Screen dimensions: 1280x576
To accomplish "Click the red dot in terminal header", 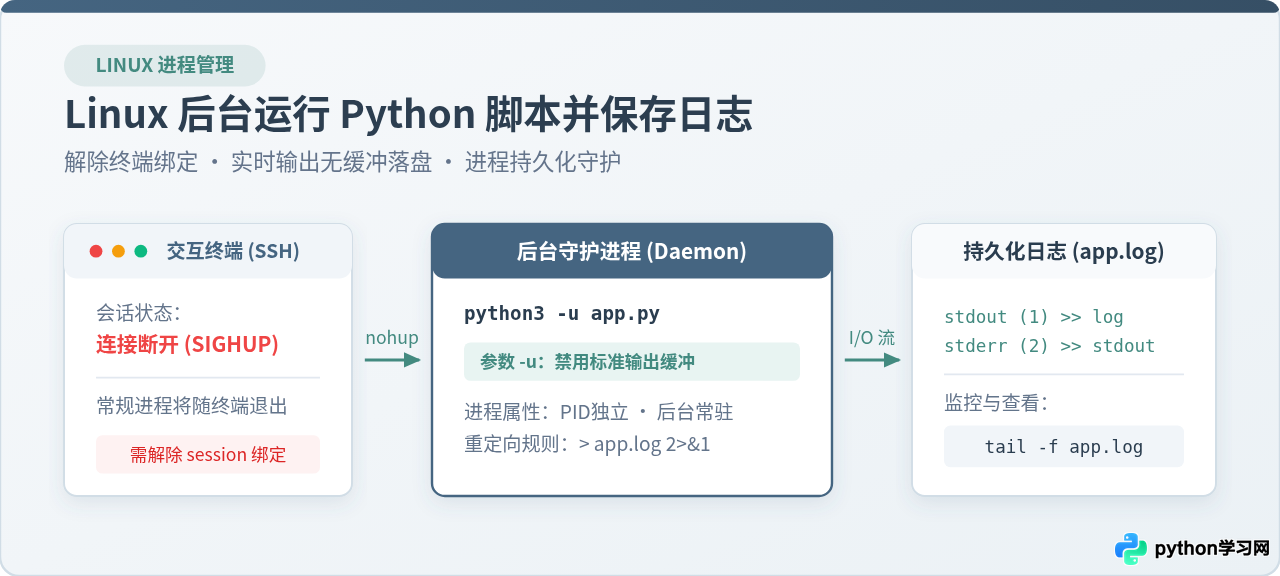I will [x=96, y=251].
